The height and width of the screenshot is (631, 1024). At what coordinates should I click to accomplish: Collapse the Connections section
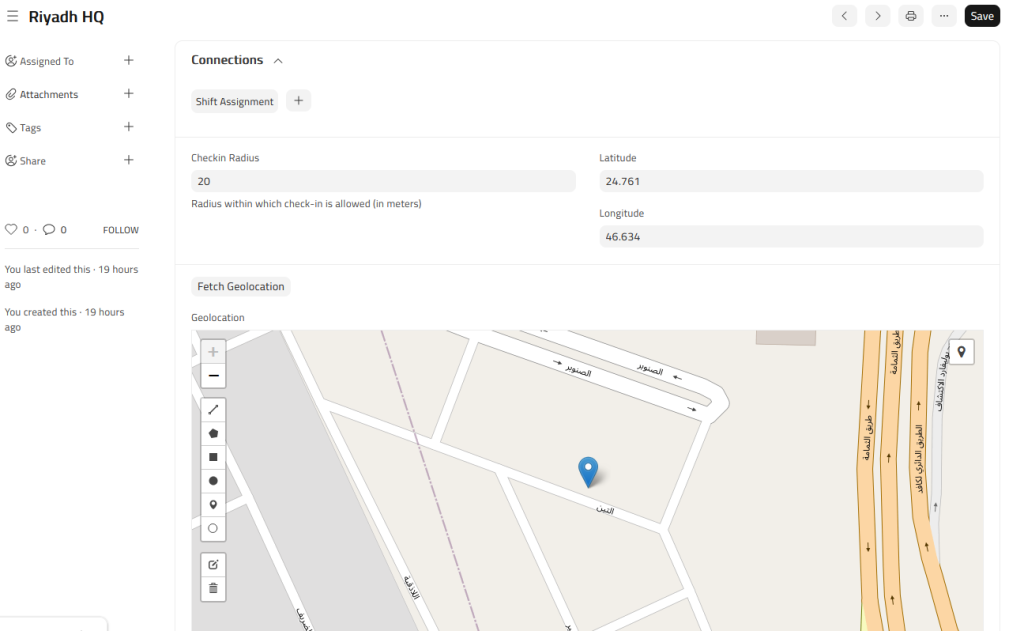coord(278,61)
